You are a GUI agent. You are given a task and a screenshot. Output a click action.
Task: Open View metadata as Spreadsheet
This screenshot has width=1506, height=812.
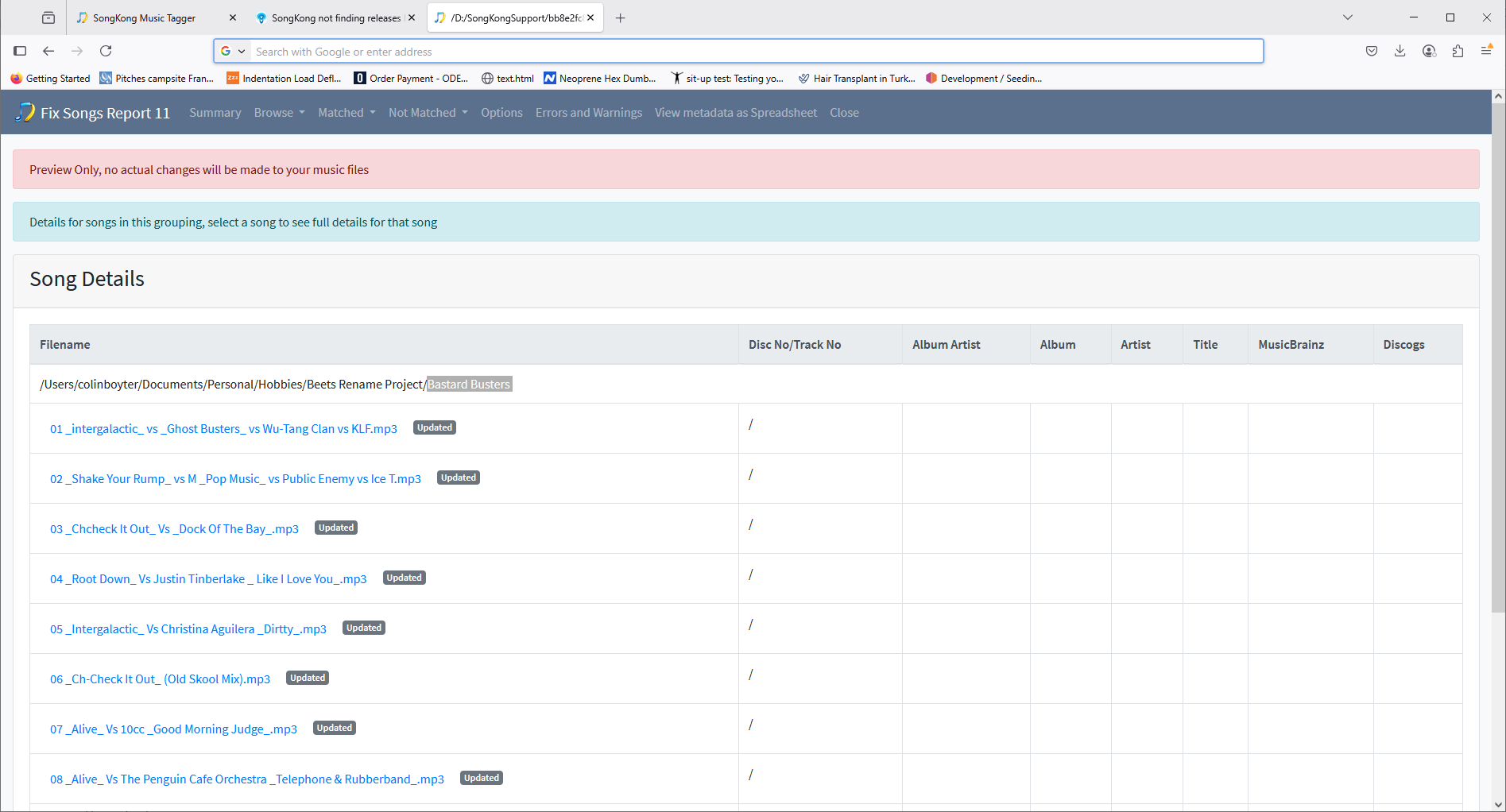point(736,113)
